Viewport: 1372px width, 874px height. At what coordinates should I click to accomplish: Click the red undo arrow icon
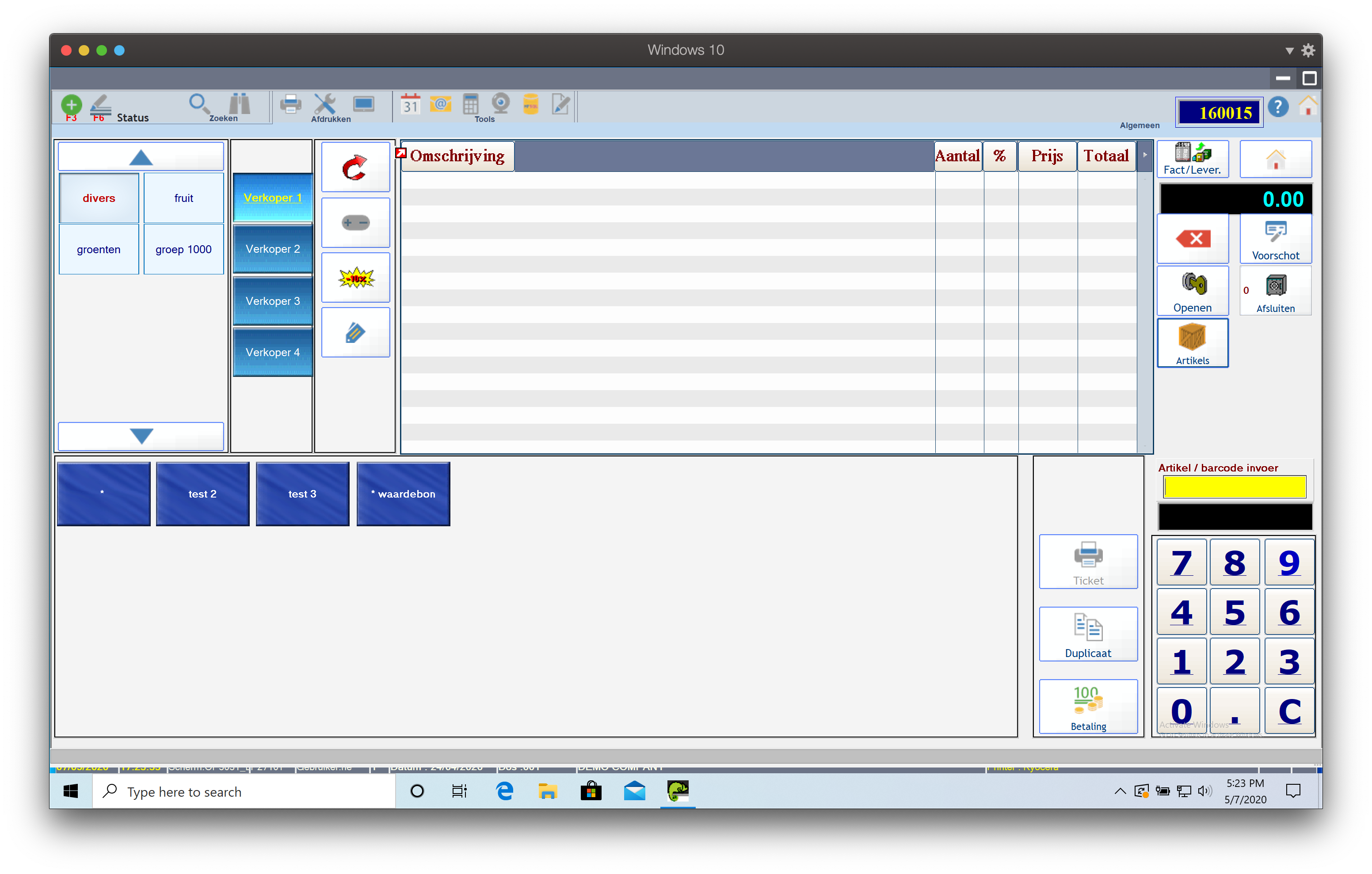coord(355,167)
